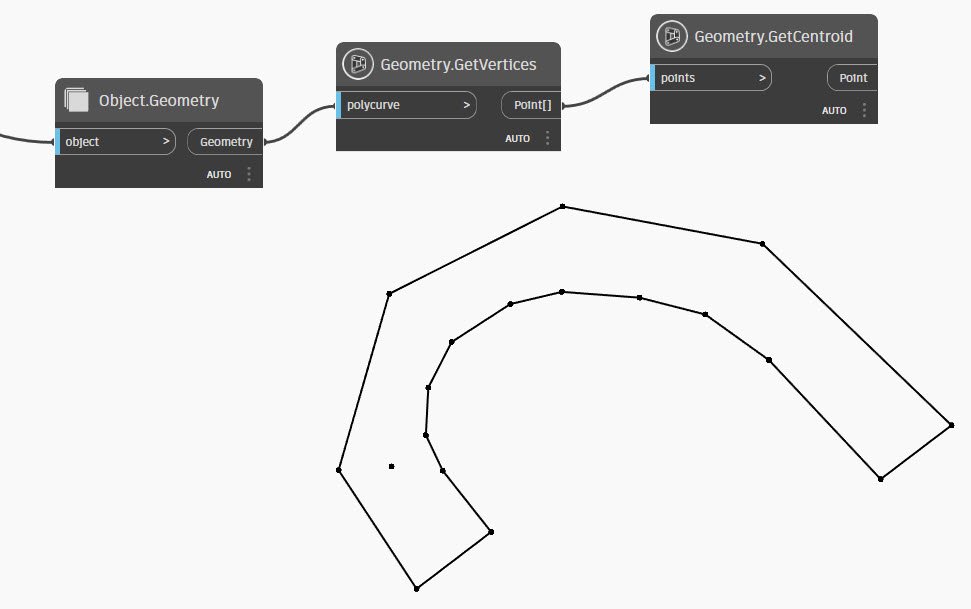Open the three-dot menu on Geometry.GetVertices node
This screenshot has width=971, height=609.
[546, 138]
